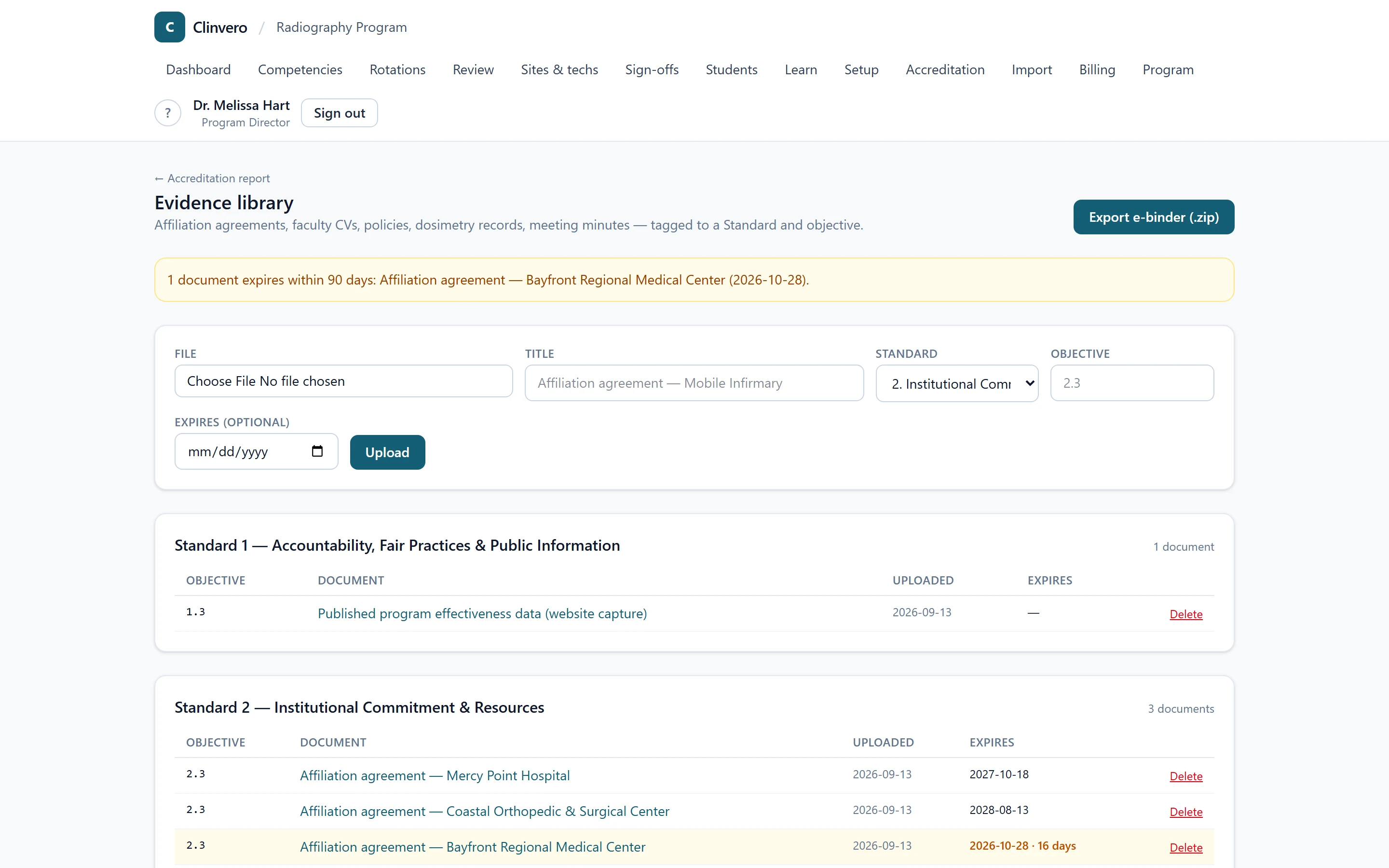Open the Dashboard nav item

[198, 69]
